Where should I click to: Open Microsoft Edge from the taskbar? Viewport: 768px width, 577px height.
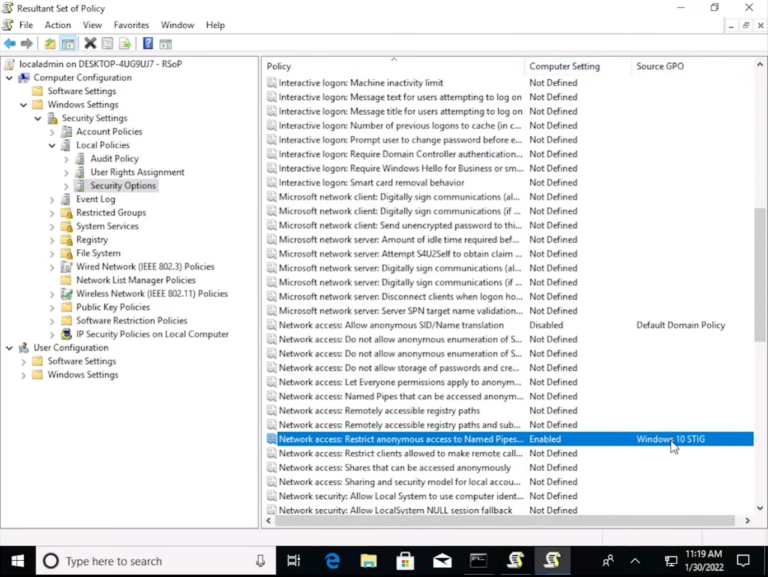(332, 560)
